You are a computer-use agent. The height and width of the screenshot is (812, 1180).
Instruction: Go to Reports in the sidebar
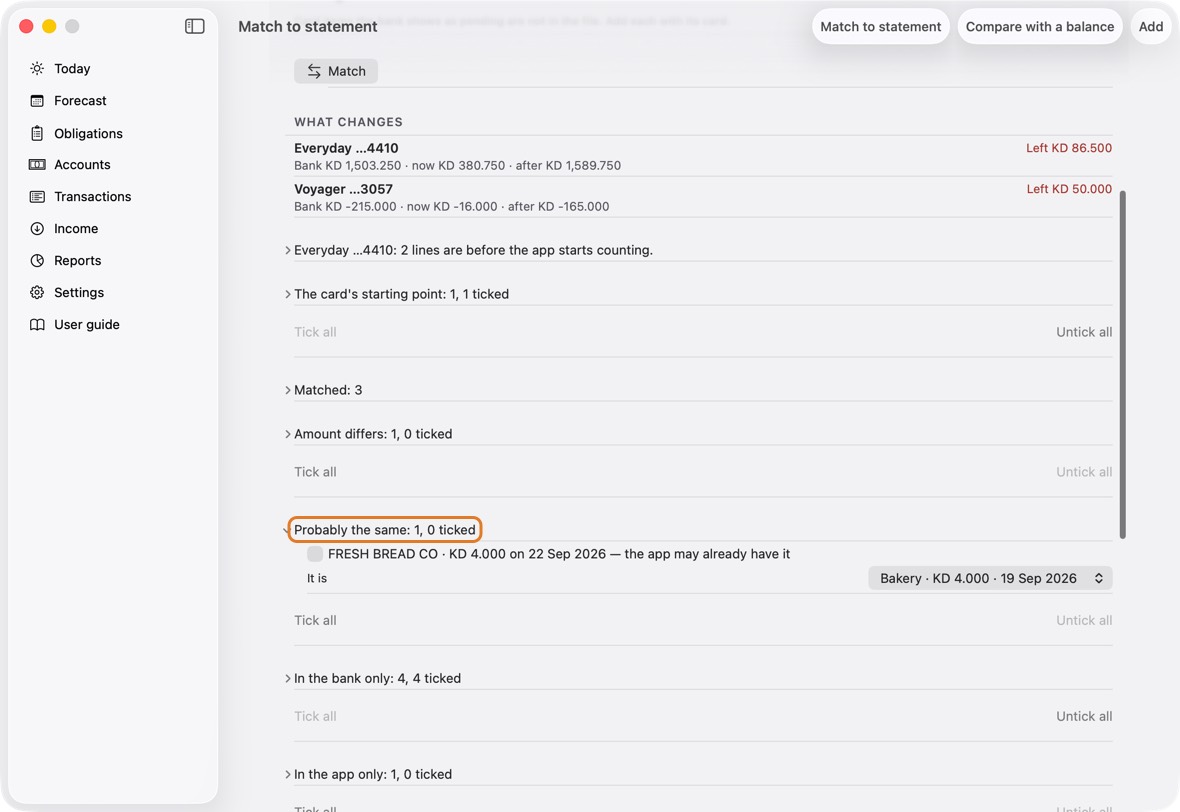pos(77,260)
